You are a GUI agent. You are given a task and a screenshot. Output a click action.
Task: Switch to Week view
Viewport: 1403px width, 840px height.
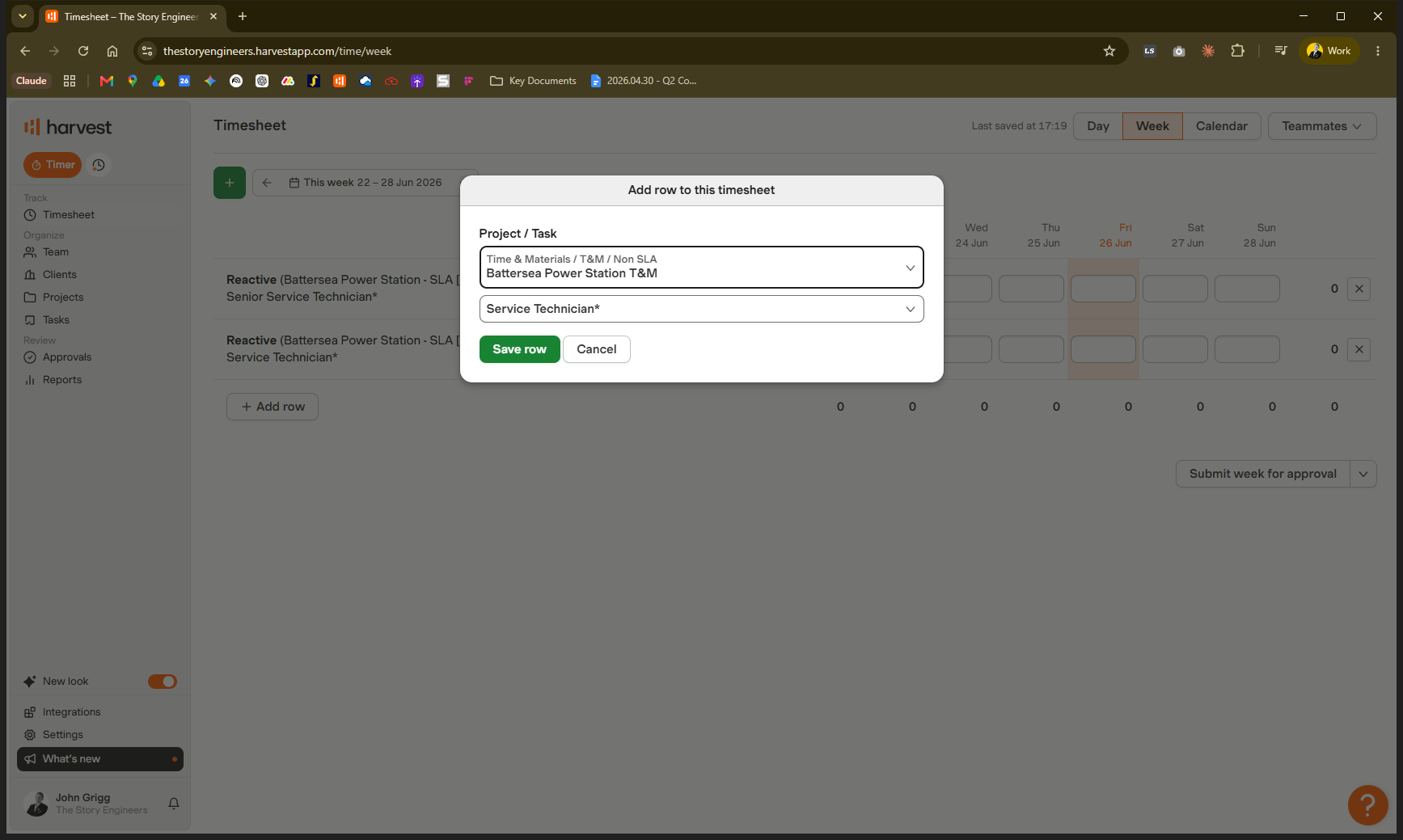(1152, 126)
